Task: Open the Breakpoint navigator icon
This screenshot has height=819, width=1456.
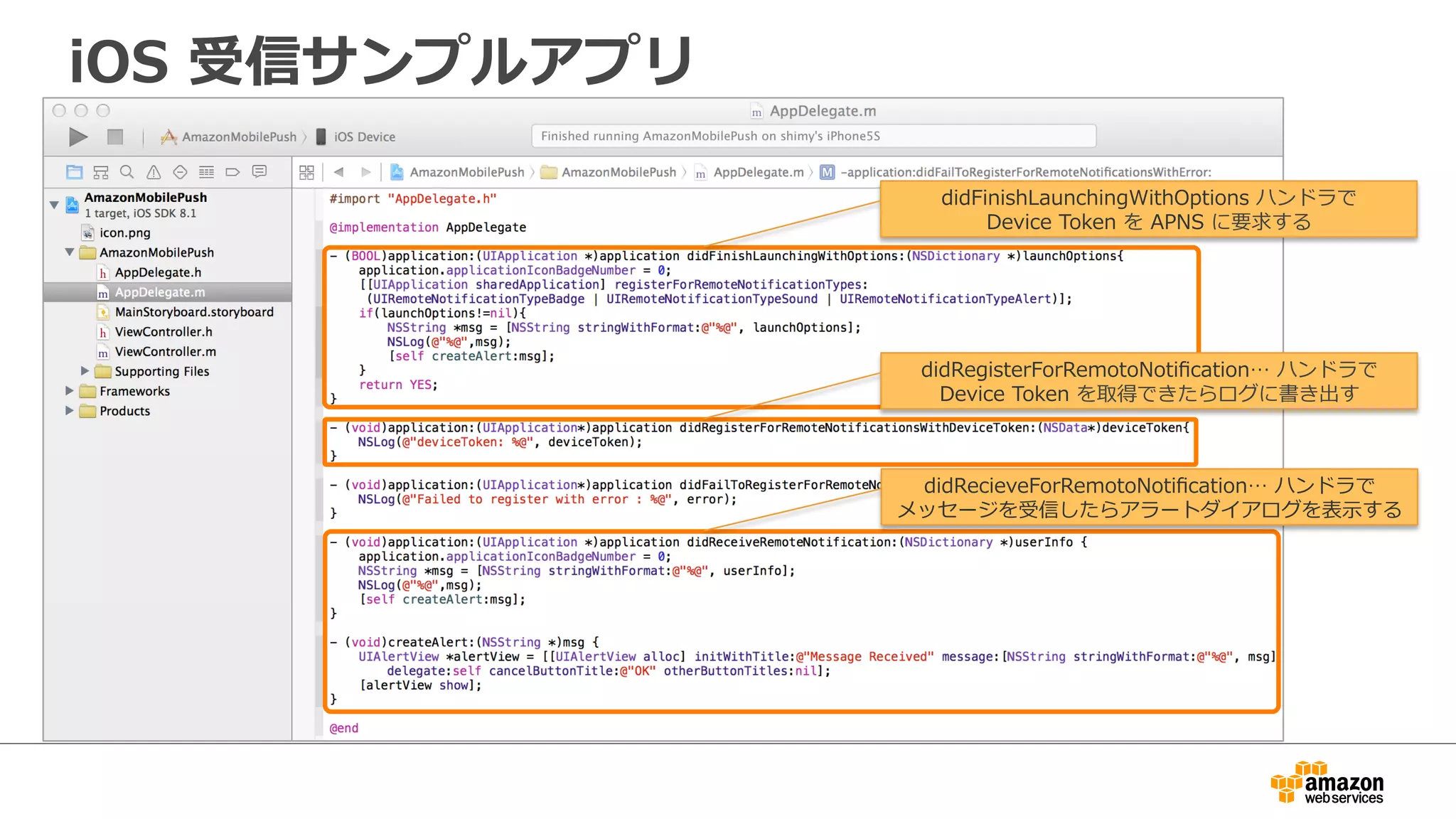Action: coord(232,172)
